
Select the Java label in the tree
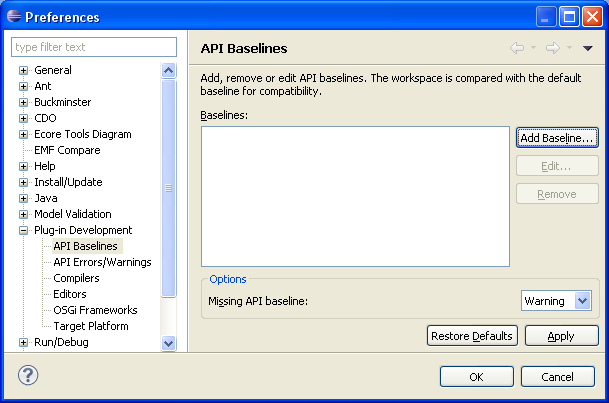coord(46,198)
